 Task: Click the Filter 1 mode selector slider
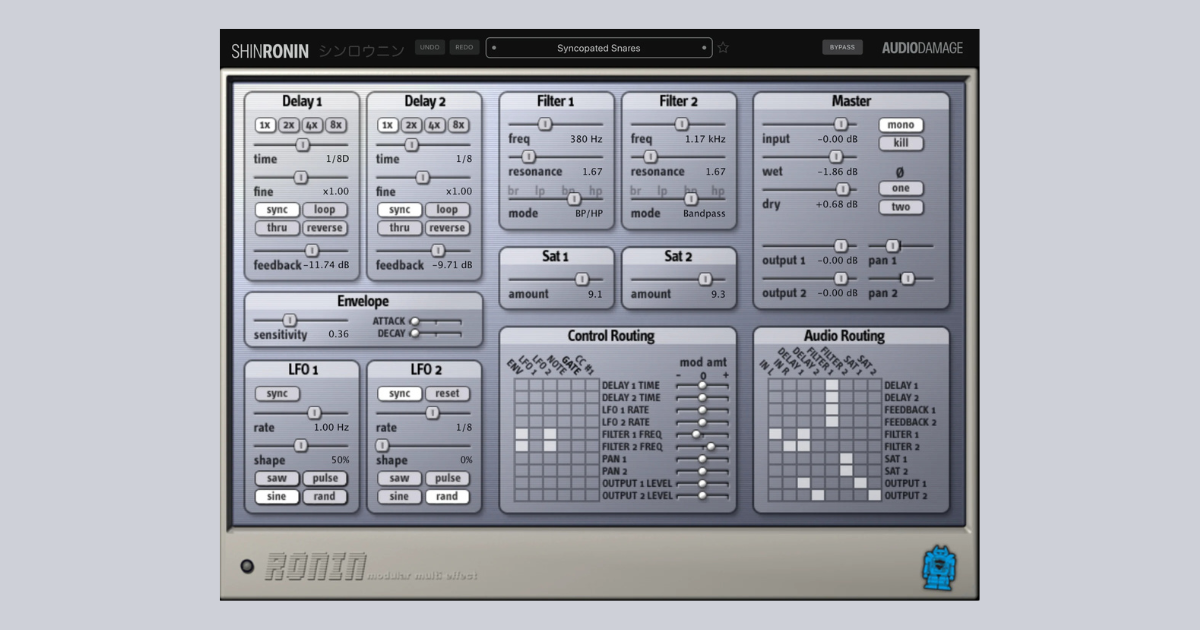pos(556,199)
